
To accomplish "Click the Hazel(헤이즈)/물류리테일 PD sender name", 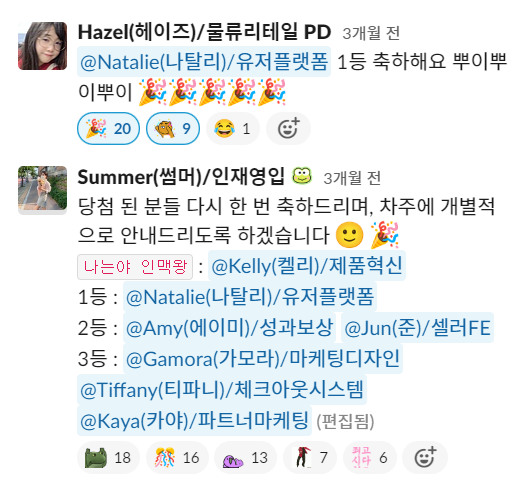I will pos(204,32).
